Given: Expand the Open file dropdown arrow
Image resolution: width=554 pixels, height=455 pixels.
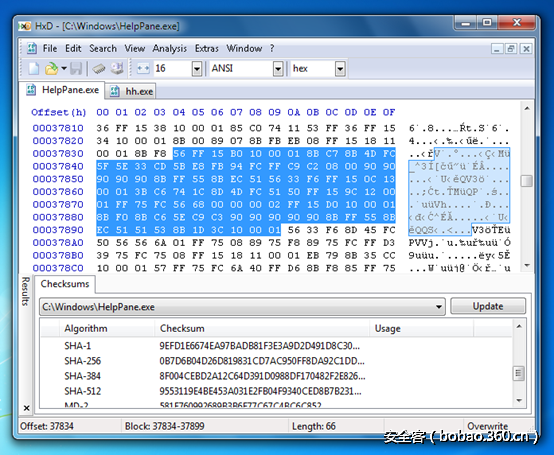Looking at the screenshot, I should (64, 68).
